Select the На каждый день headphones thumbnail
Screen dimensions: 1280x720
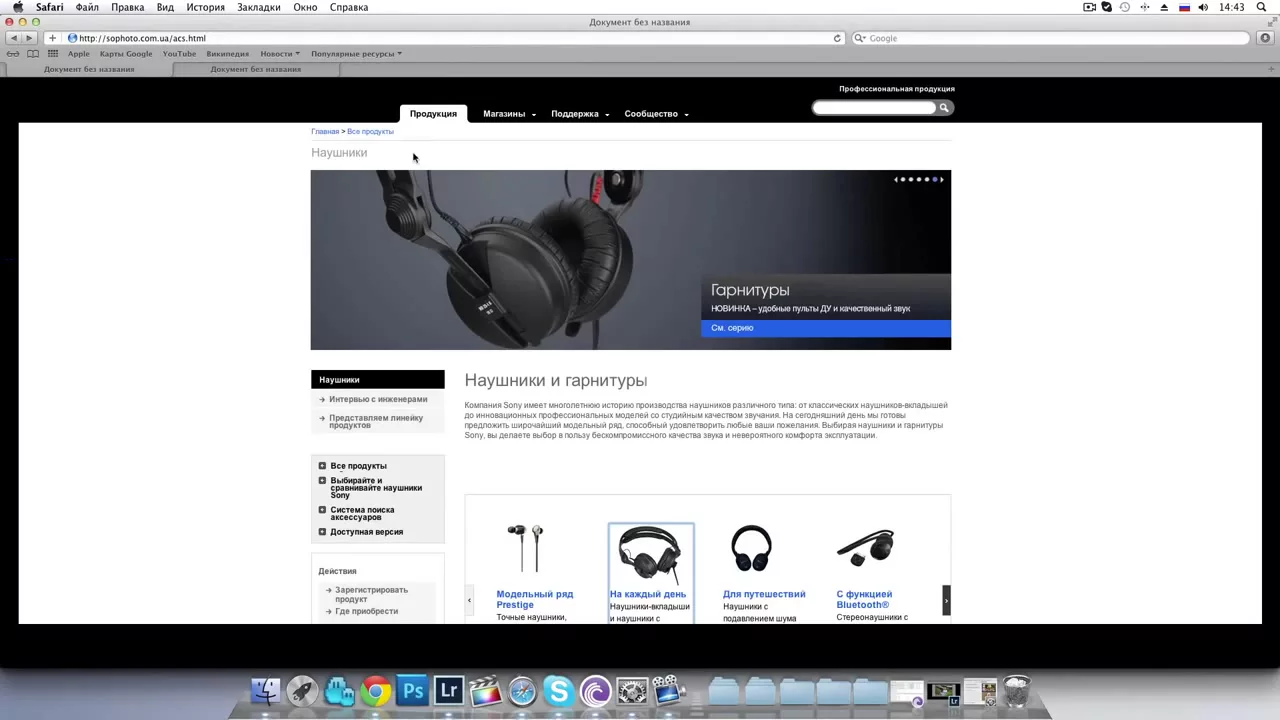click(x=651, y=553)
